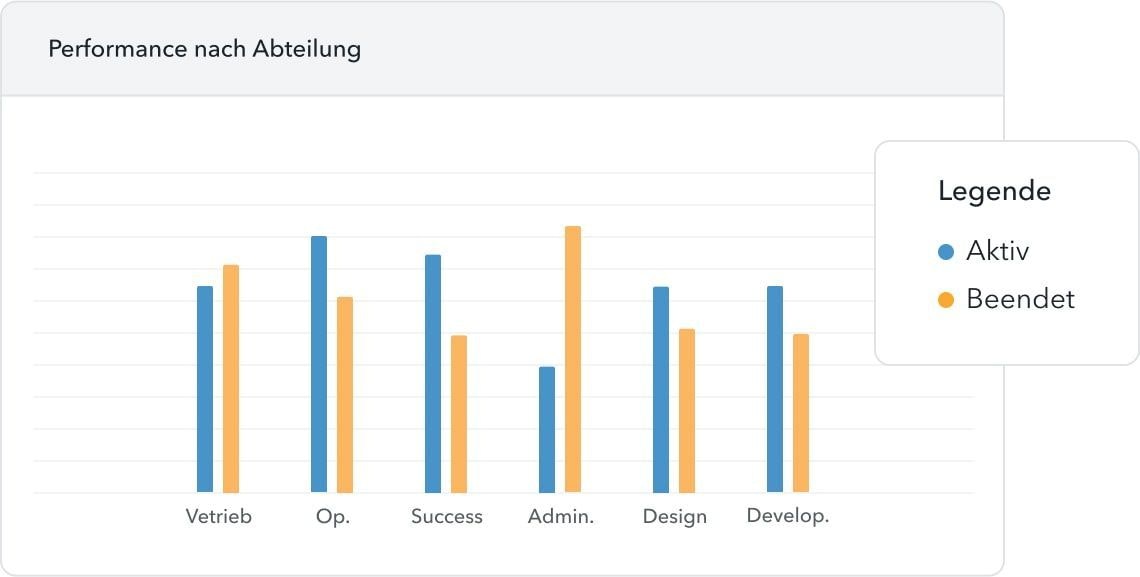Image resolution: width=1140 pixels, height=577 pixels.
Task: Toggle the Aktiv series label in legend
Action: (997, 251)
